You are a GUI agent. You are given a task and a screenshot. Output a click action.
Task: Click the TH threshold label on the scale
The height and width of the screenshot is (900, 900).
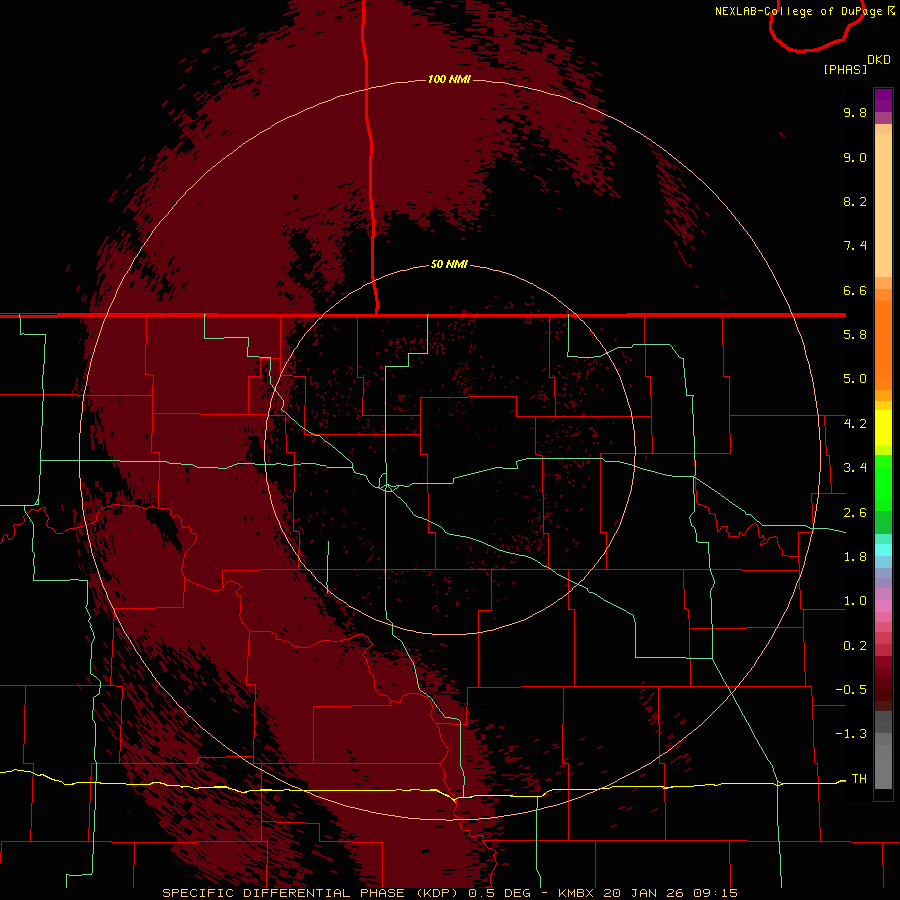pos(859,779)
